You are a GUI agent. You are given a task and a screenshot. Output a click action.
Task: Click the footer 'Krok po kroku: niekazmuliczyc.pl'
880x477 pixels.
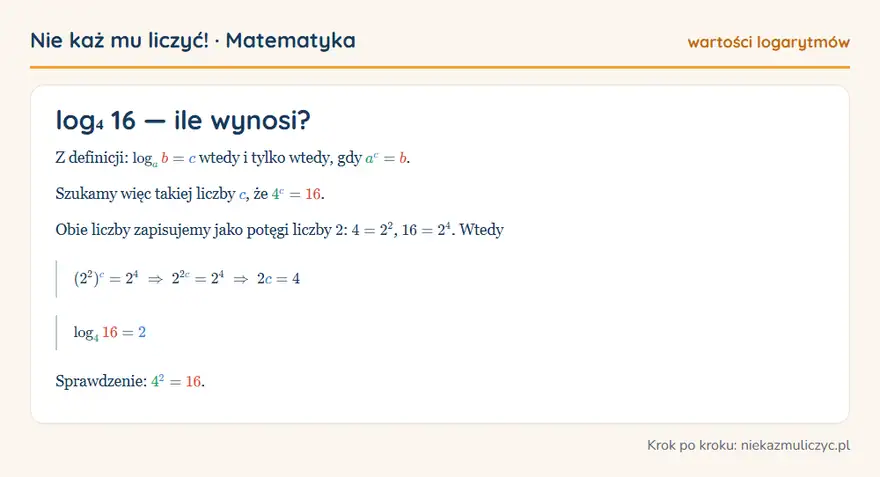point(748,446)
